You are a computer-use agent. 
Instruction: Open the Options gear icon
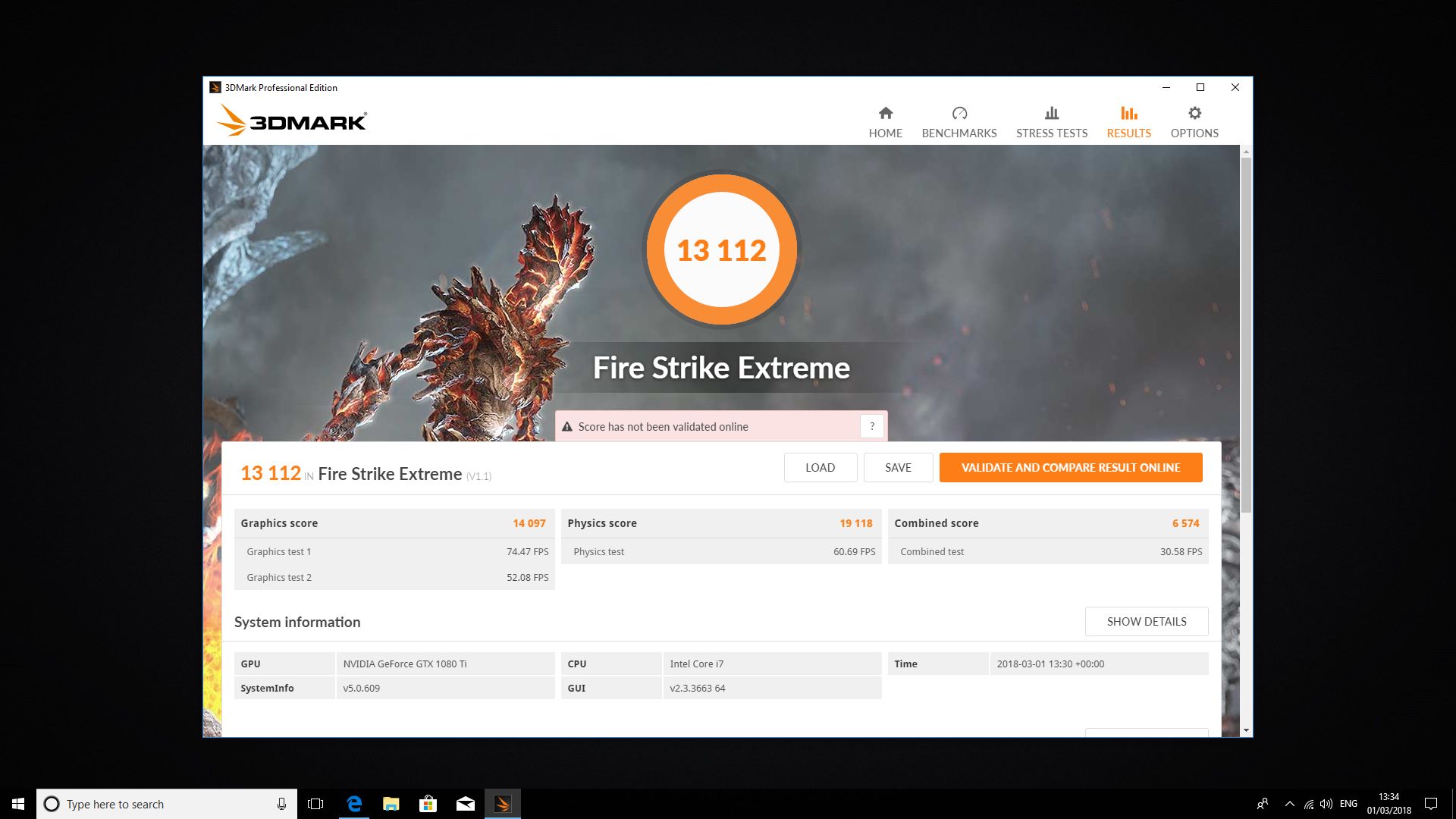pyautogui.click(x=1194, y=114)
